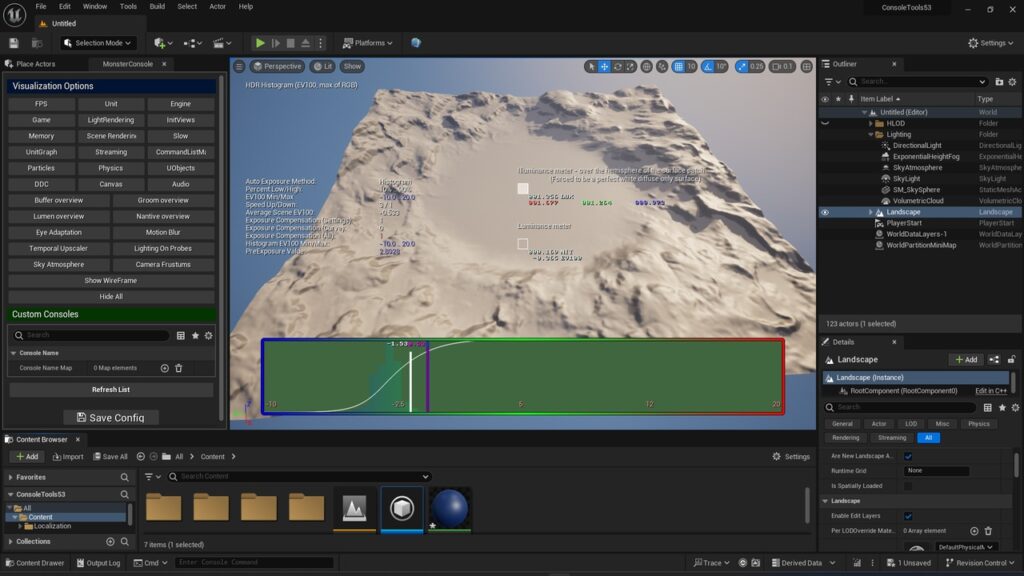This screenshot has height=576, width=1024.
Task: Select the blue sphere material thumbnail
Action: (449, 508)
